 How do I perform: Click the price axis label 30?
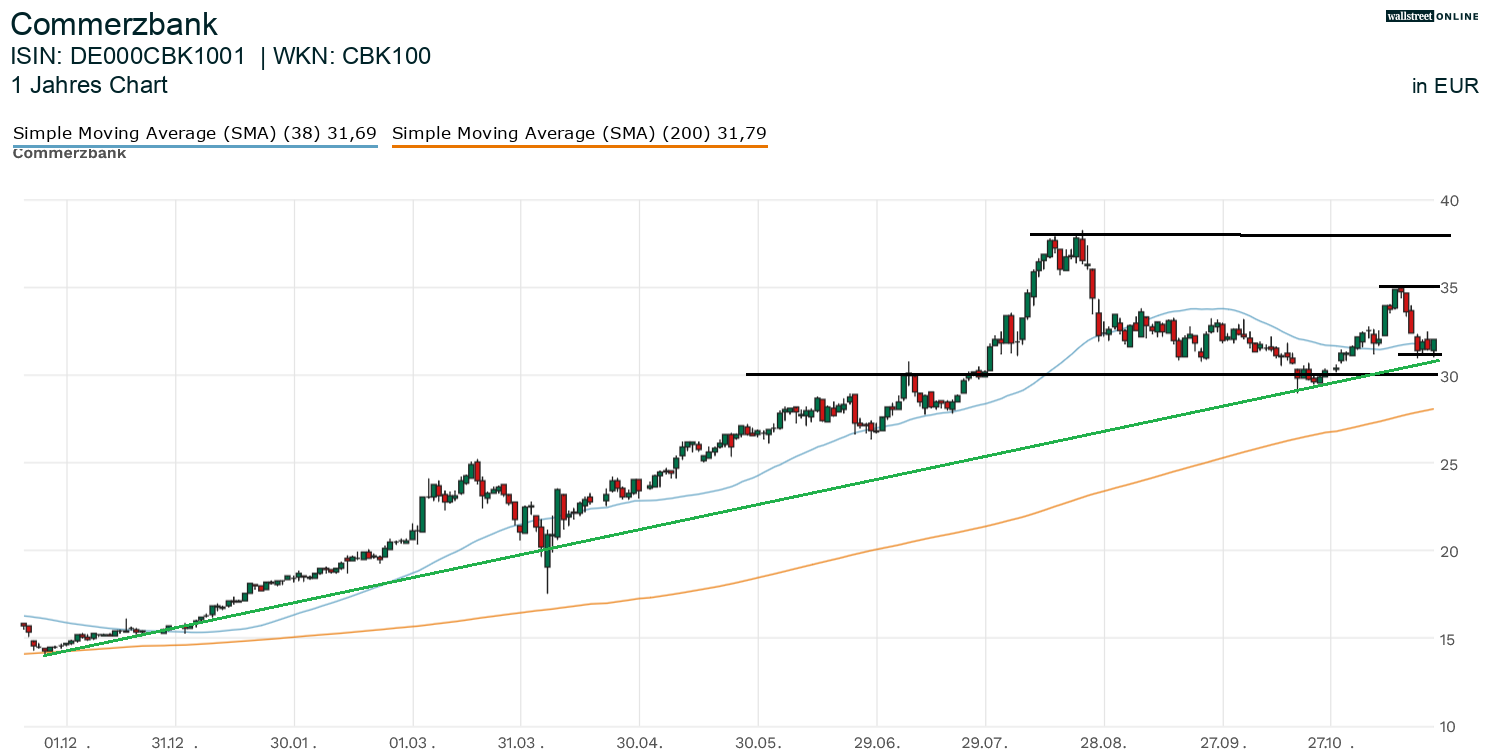click(x=1450, y=377)
